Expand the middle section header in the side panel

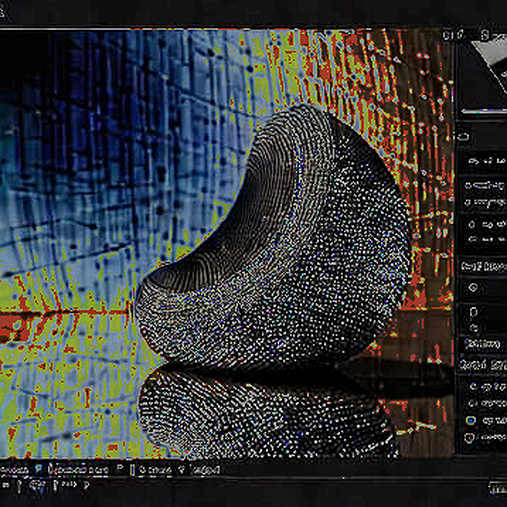pos(484,267)
